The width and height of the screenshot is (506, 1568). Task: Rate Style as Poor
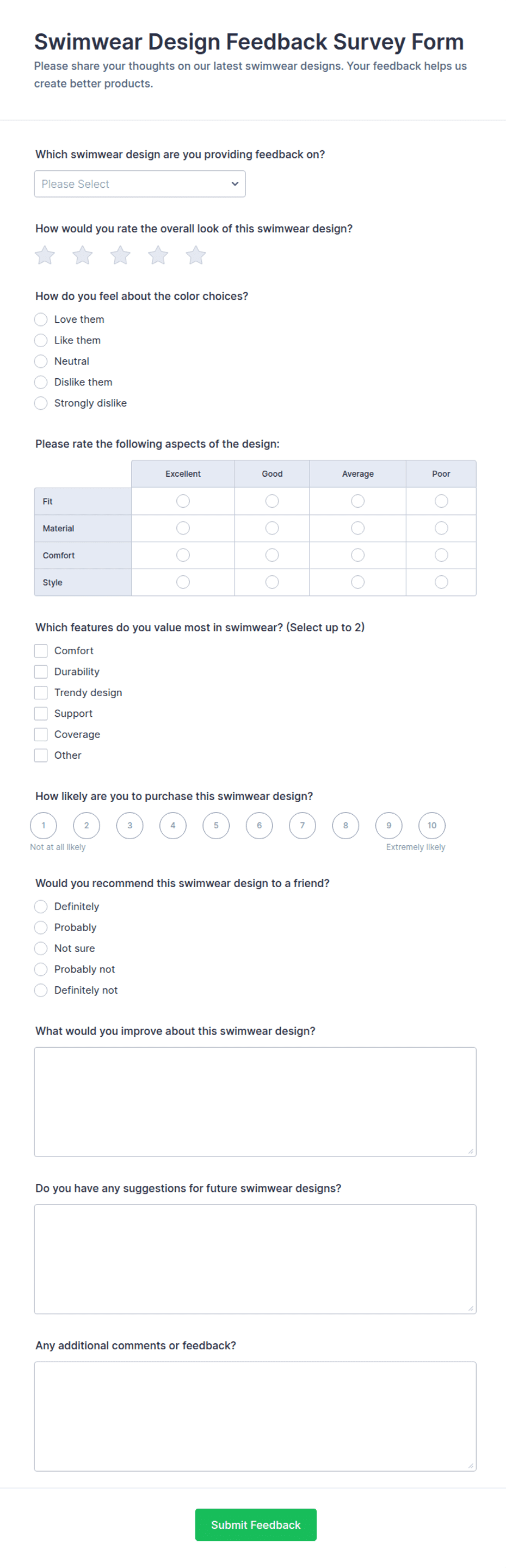click(x=442, y=582)
